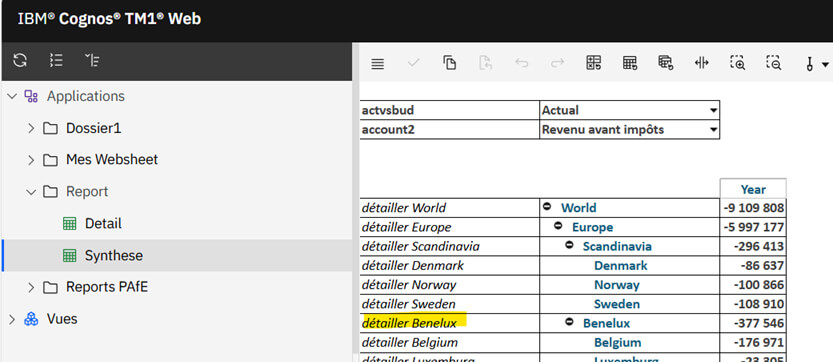
Task: Select the Sweden row label
Action: click(x=616, y=304)
